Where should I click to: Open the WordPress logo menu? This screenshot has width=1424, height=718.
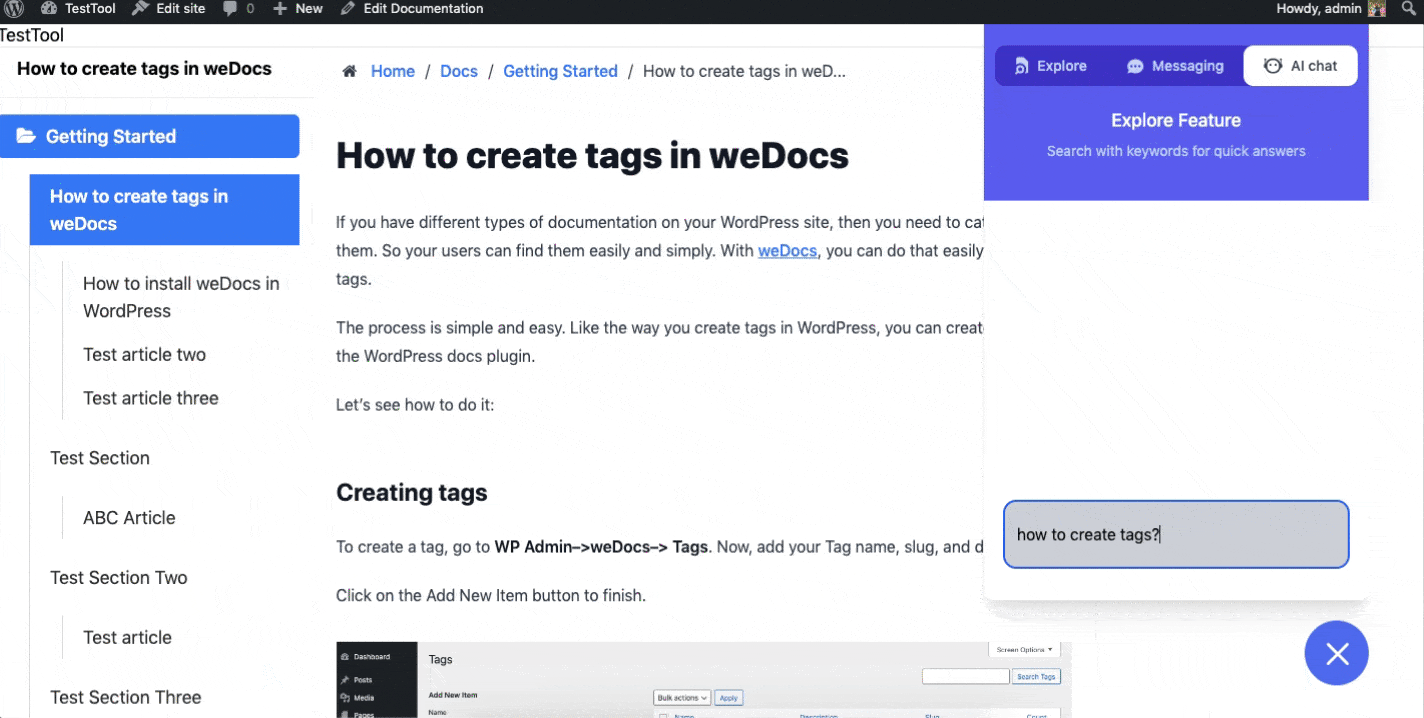pos(14,9)
